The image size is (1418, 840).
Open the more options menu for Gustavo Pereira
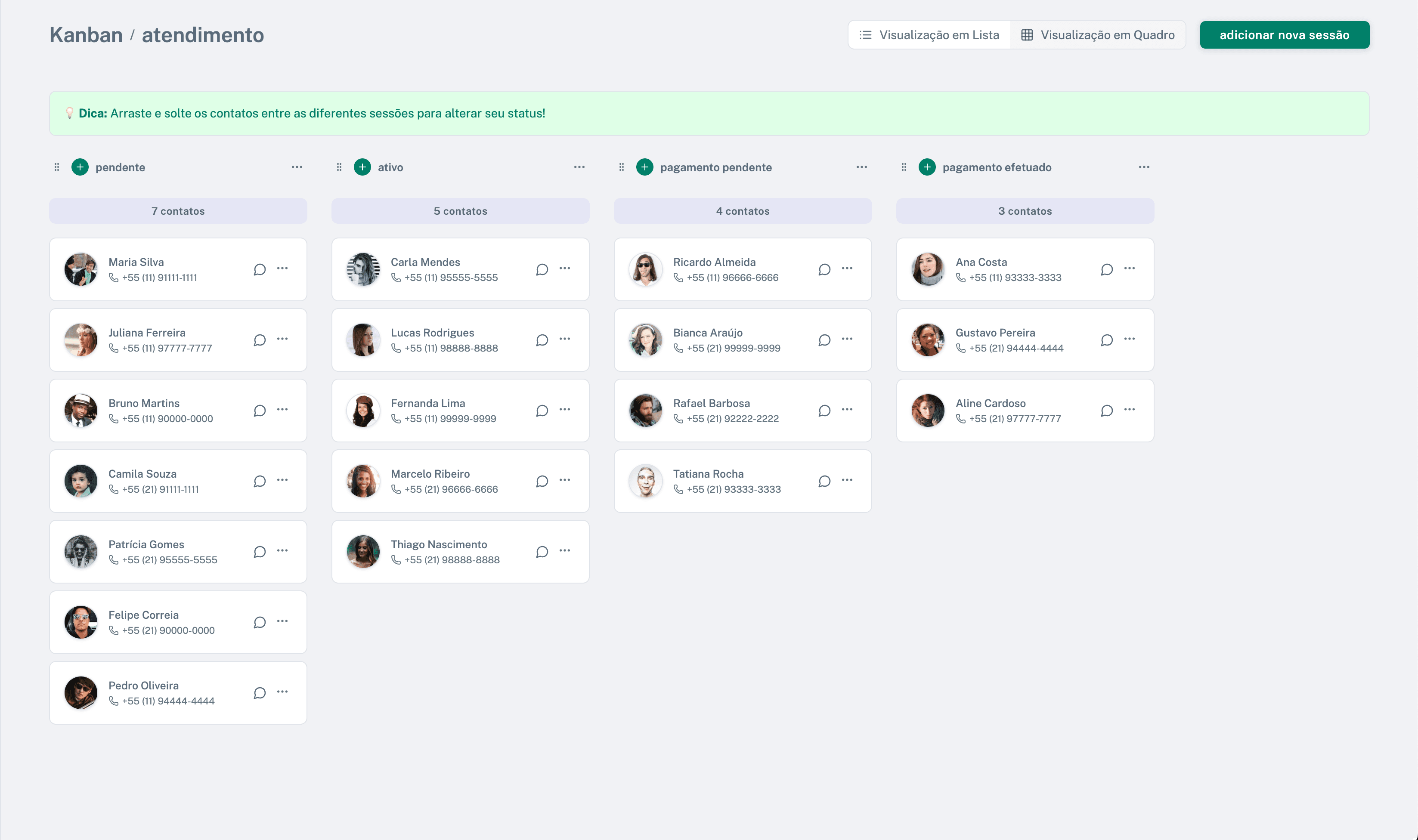[x=1129, y=339]
